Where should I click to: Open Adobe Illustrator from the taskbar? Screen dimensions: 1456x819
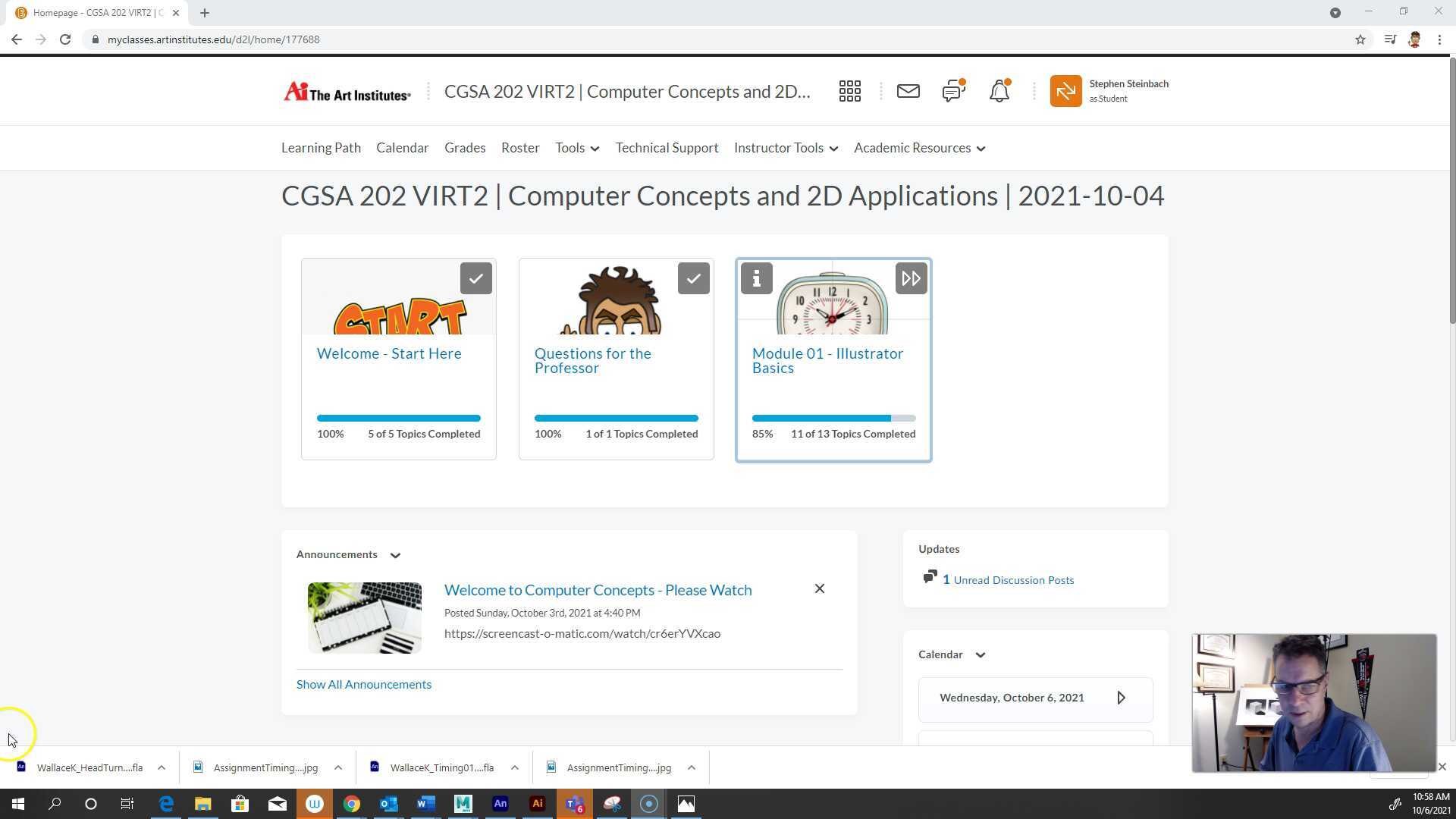pos(537,804)
